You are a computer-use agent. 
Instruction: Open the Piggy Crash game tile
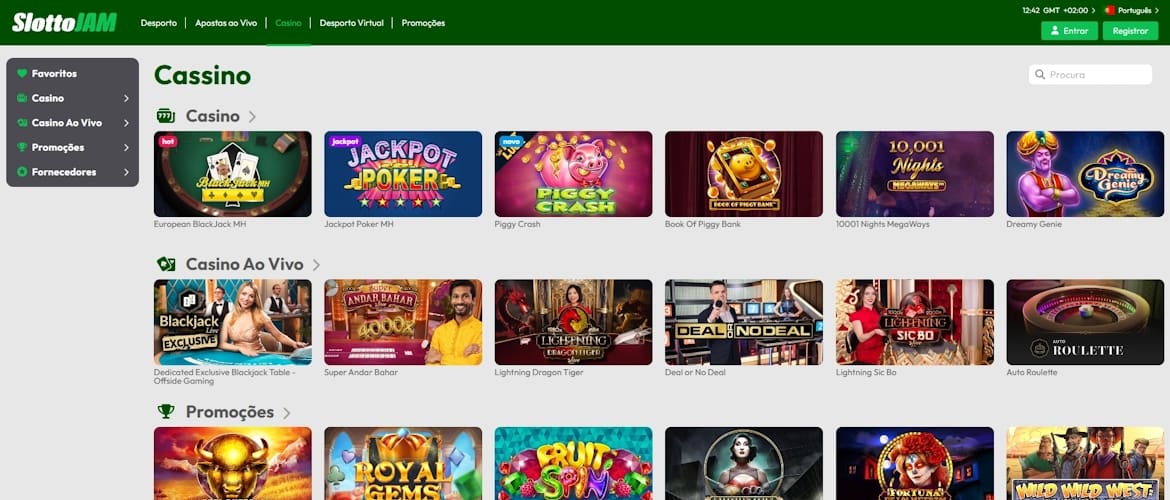tap(574, 174)
